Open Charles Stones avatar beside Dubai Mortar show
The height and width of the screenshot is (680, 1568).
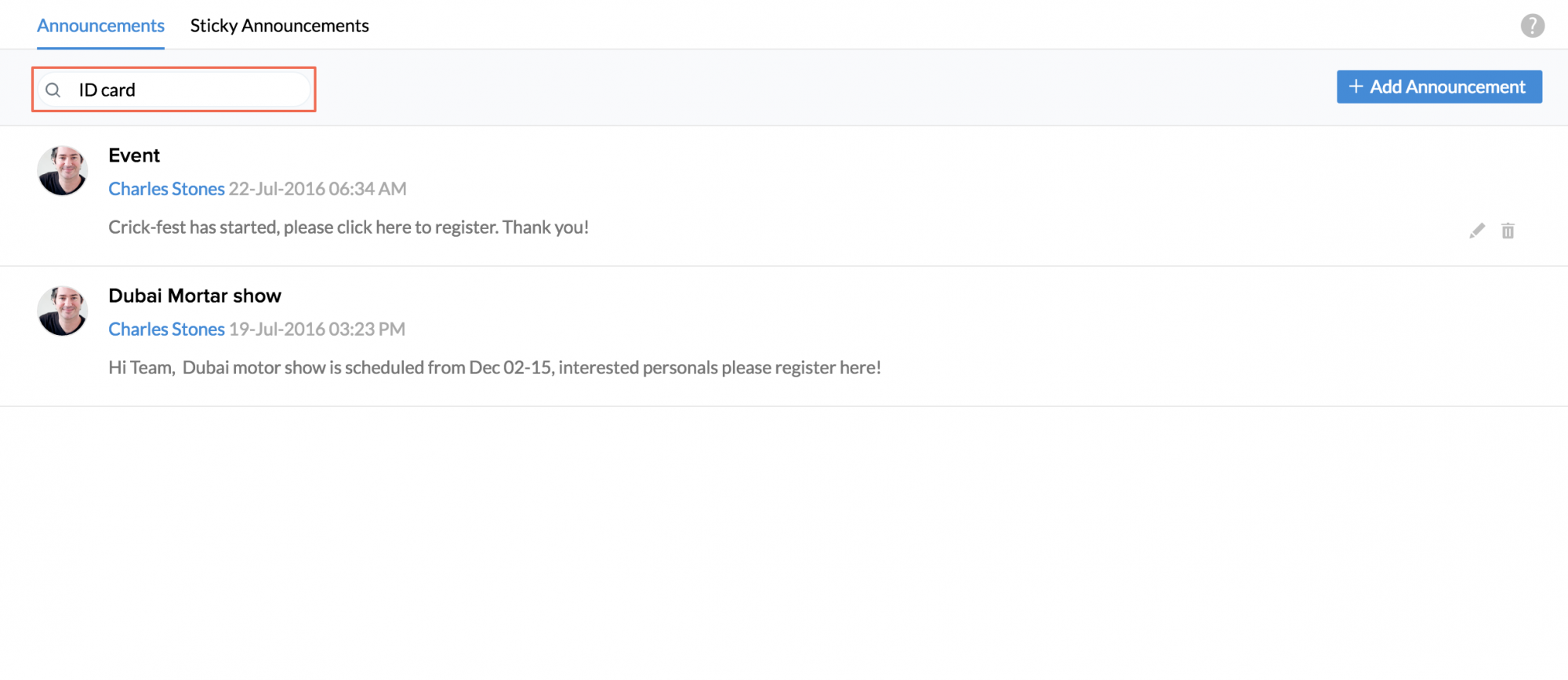63,311
